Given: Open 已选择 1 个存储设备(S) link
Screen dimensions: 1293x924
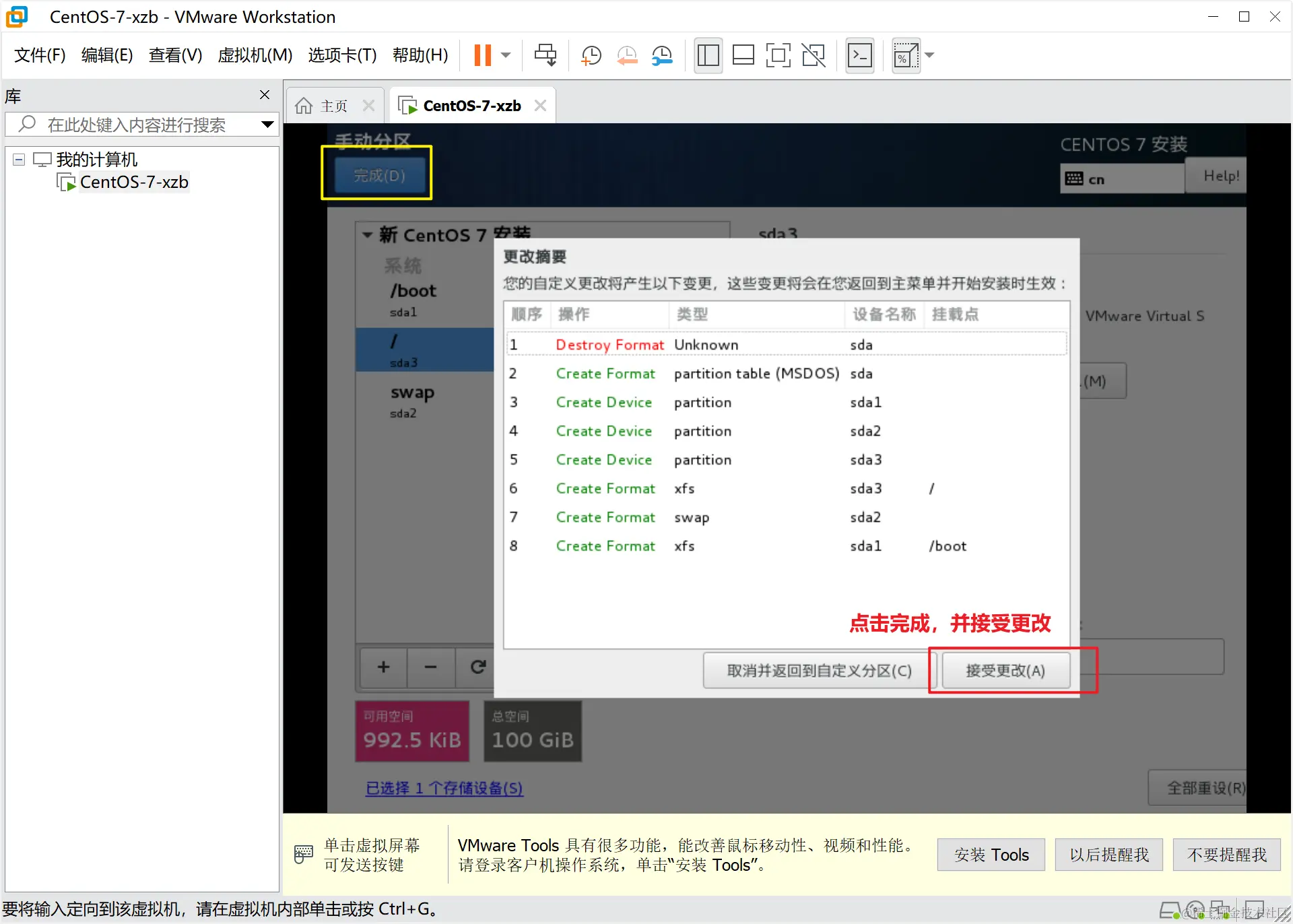Looking at the screenshot, I should (444, 788).
